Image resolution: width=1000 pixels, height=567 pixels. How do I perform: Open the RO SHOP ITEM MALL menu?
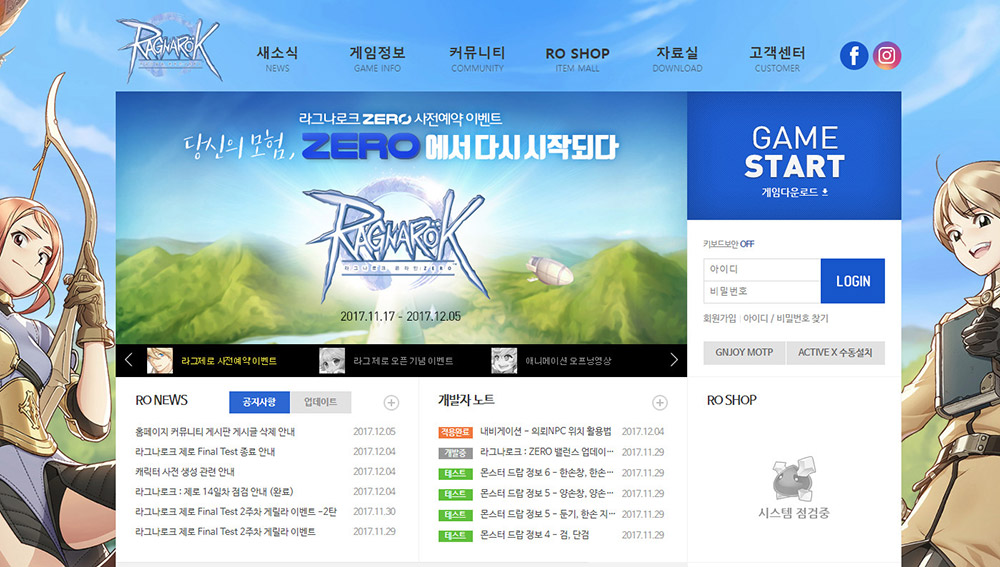[x=577, y=59]
